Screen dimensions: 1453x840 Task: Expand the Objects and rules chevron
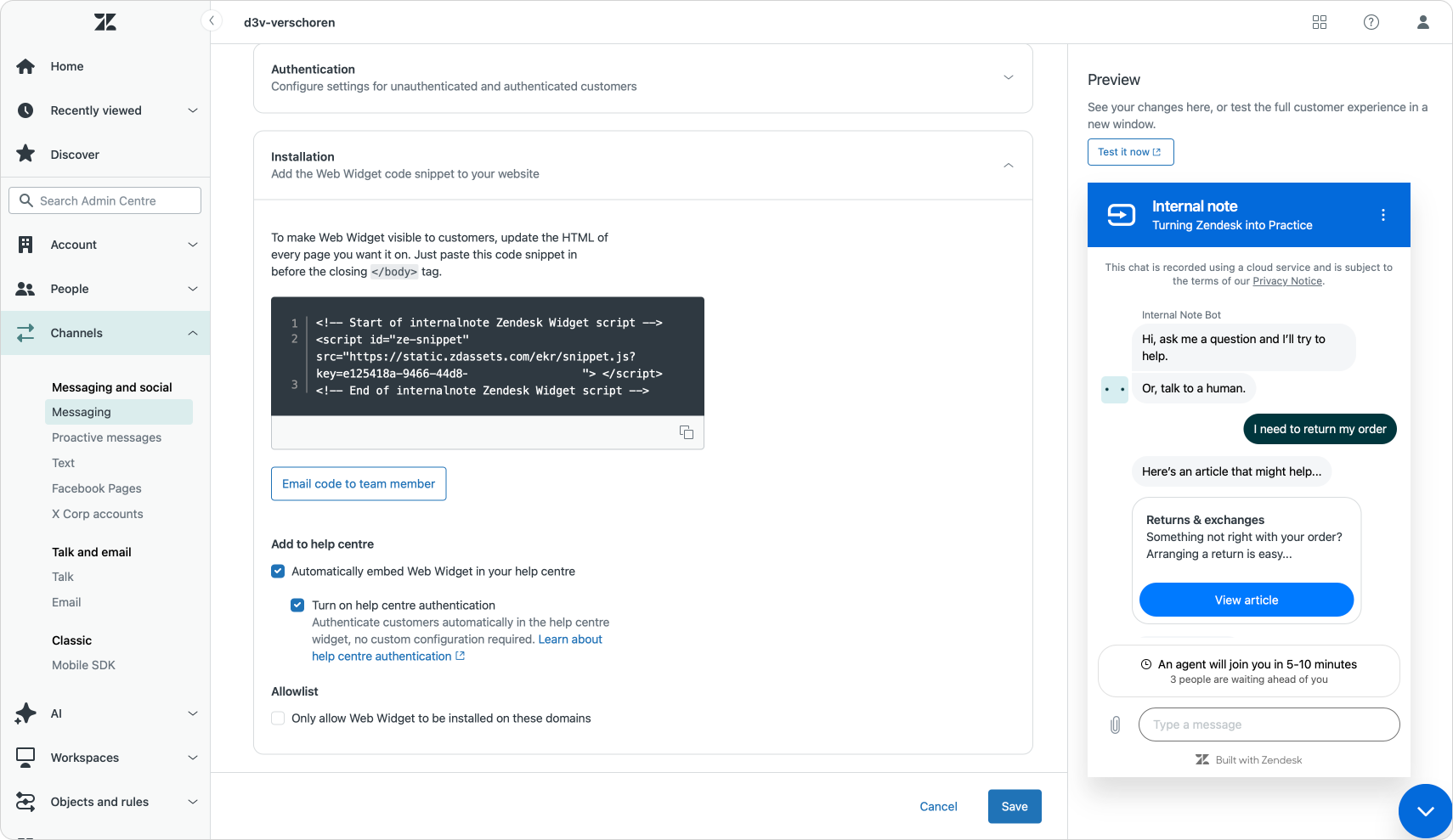[193, 802]
